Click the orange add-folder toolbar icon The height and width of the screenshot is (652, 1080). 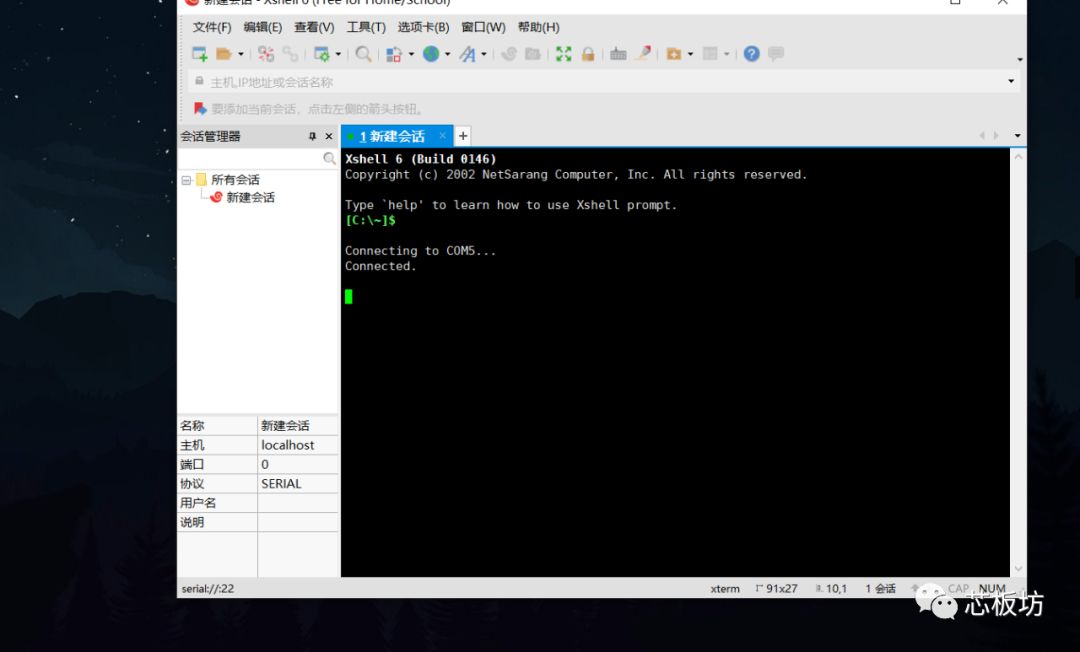tap(674, 54)
